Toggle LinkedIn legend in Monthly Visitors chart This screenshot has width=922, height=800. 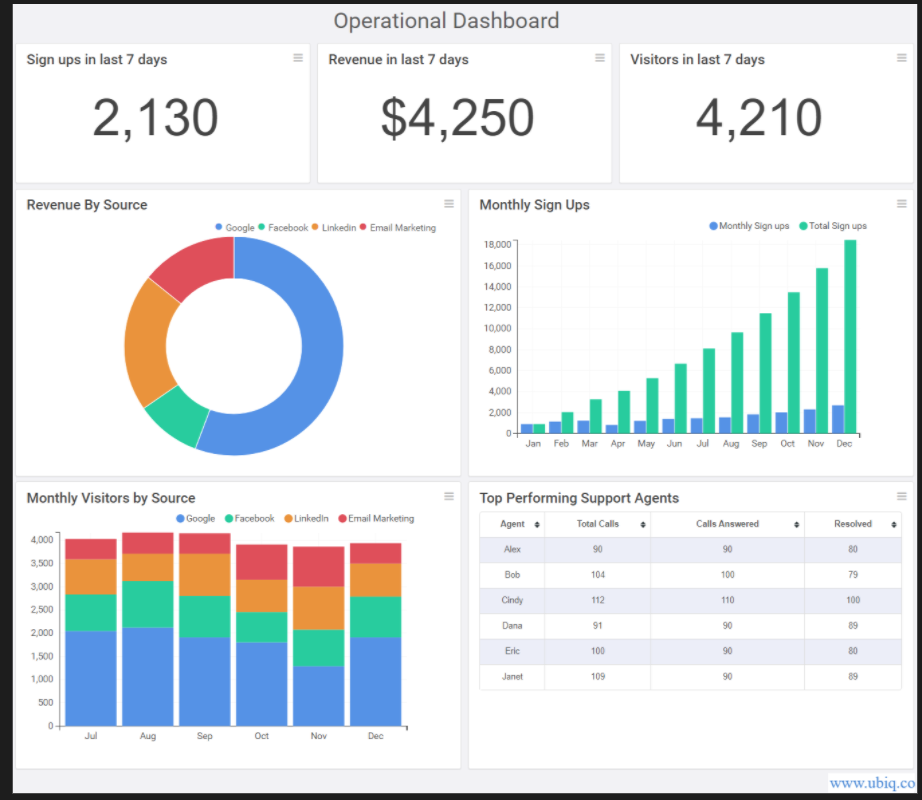(306, 518)
